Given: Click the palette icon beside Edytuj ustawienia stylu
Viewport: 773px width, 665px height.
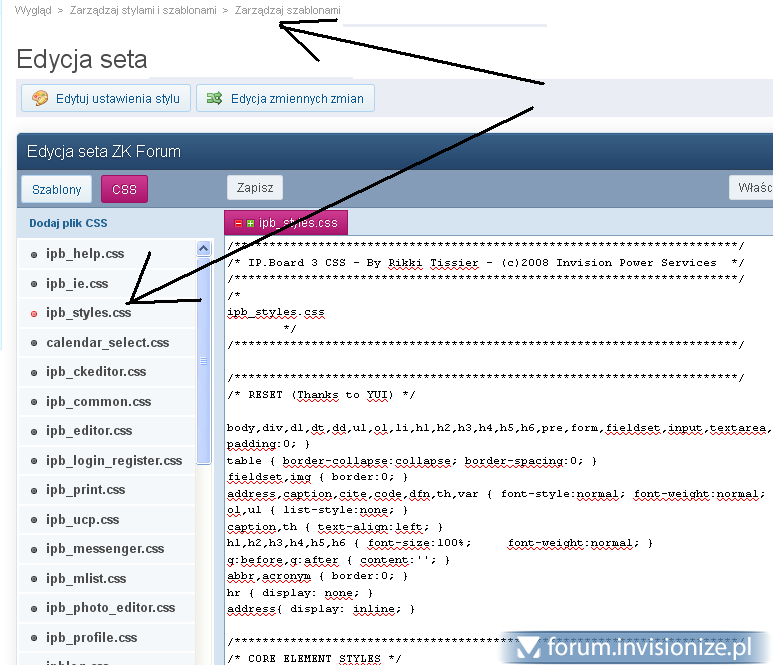Looking at the screenshot, I should (x=40, y=98).
